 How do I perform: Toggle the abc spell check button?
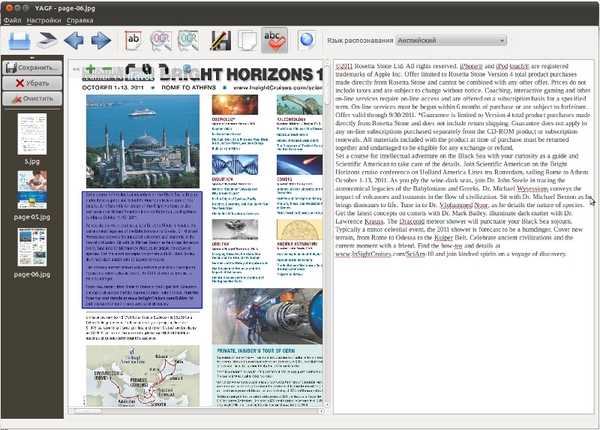[x=275, y=41]
